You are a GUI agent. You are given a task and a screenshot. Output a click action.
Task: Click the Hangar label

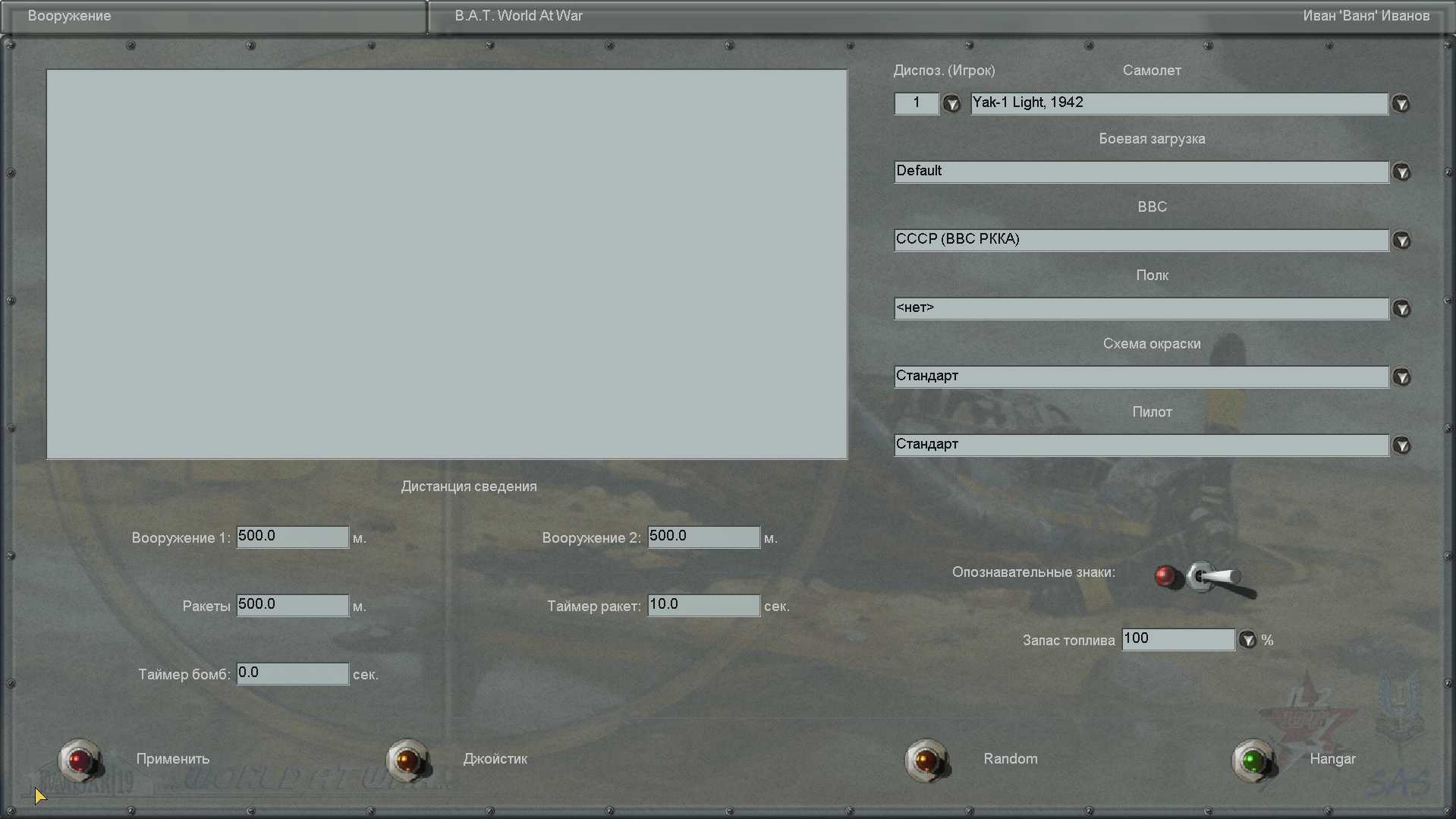coord(1332,759)
